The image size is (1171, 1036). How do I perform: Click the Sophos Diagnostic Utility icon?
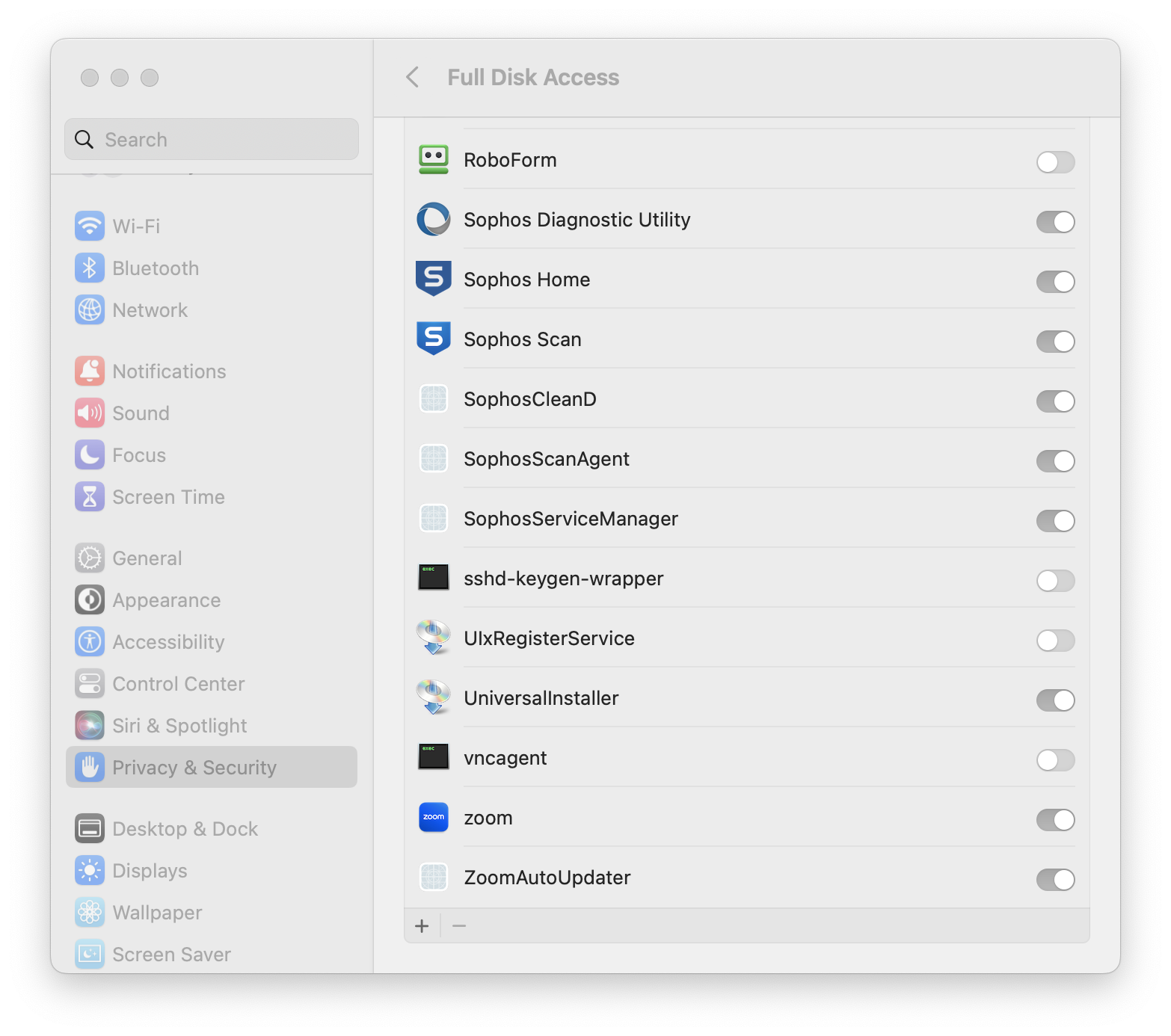coord(433,220)
